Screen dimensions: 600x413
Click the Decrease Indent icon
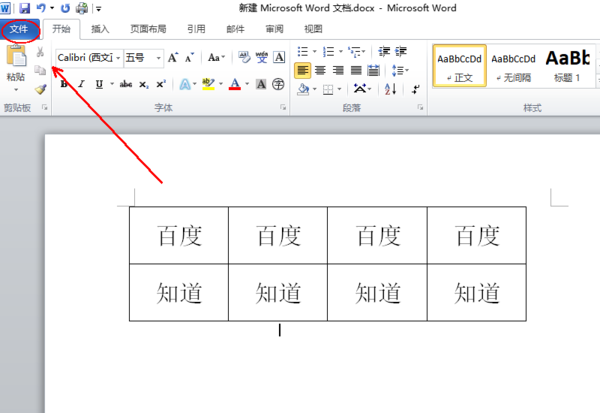384,51
